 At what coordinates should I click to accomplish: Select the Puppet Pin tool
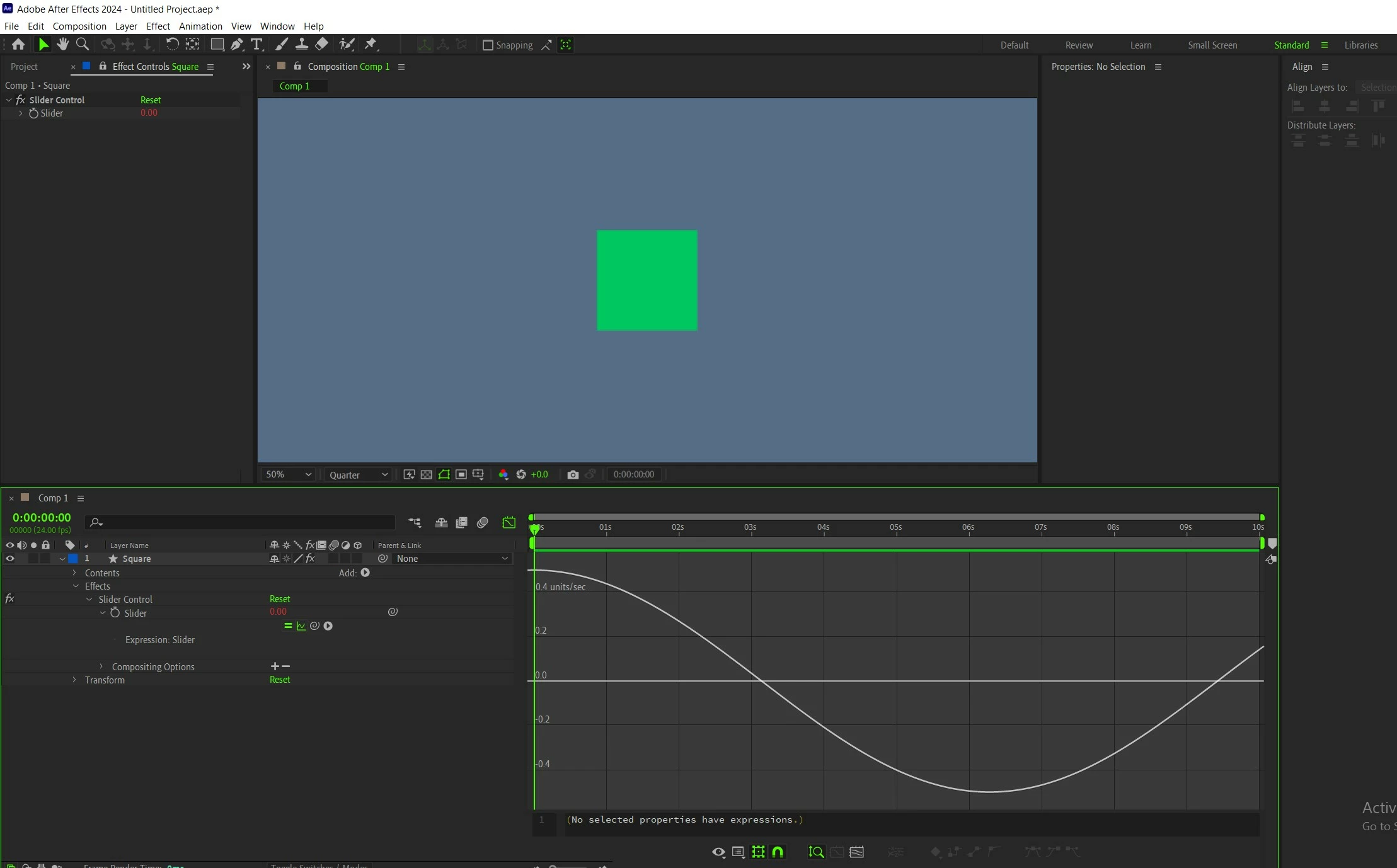371,44
